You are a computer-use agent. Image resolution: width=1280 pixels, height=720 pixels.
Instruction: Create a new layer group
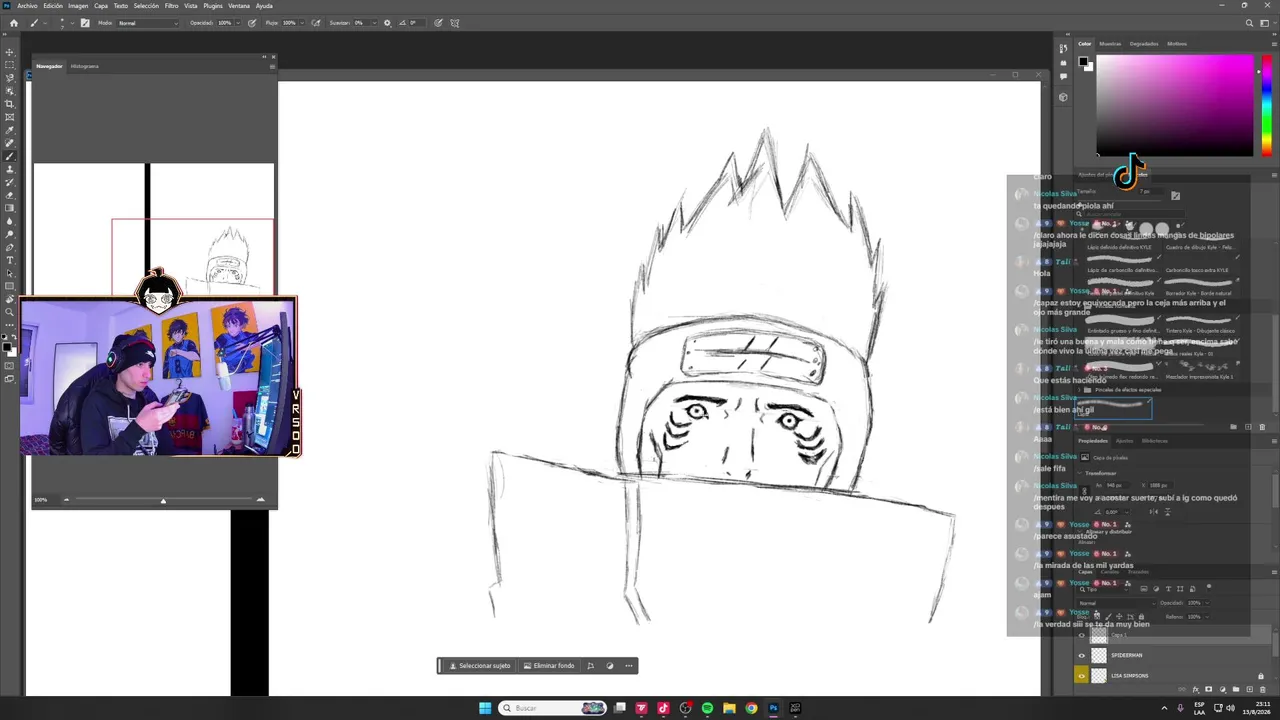(1235, 689)
